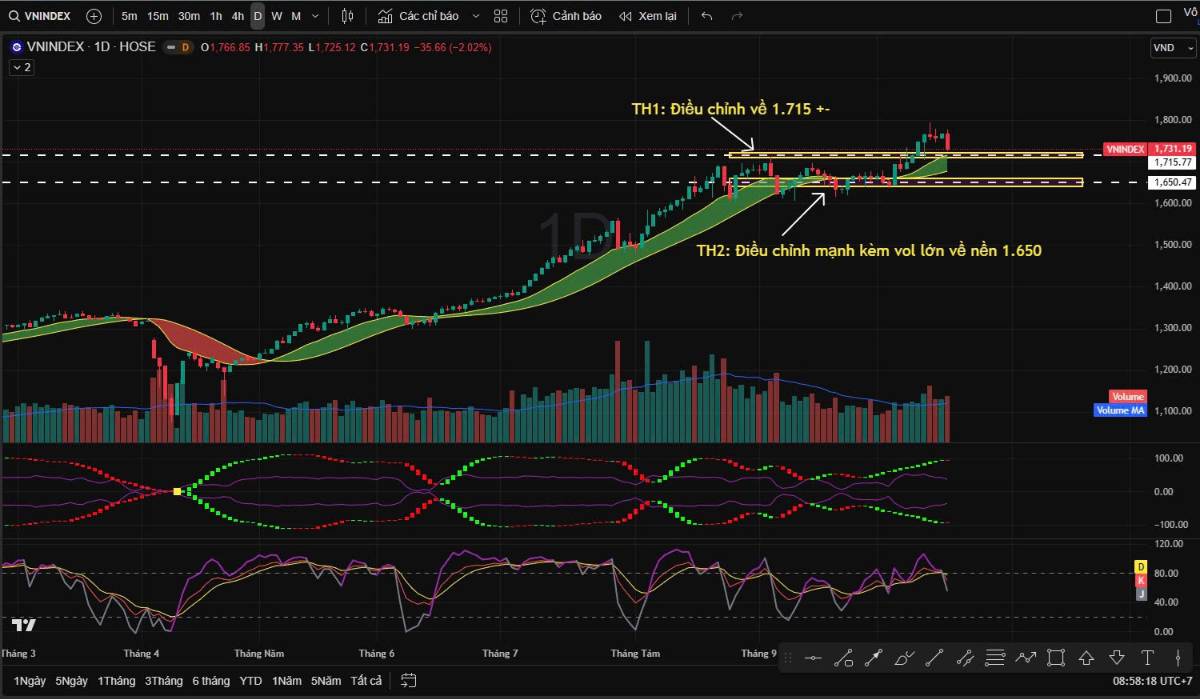
Task: Select the arrow up marker tool
Action: pos(1086,658)
